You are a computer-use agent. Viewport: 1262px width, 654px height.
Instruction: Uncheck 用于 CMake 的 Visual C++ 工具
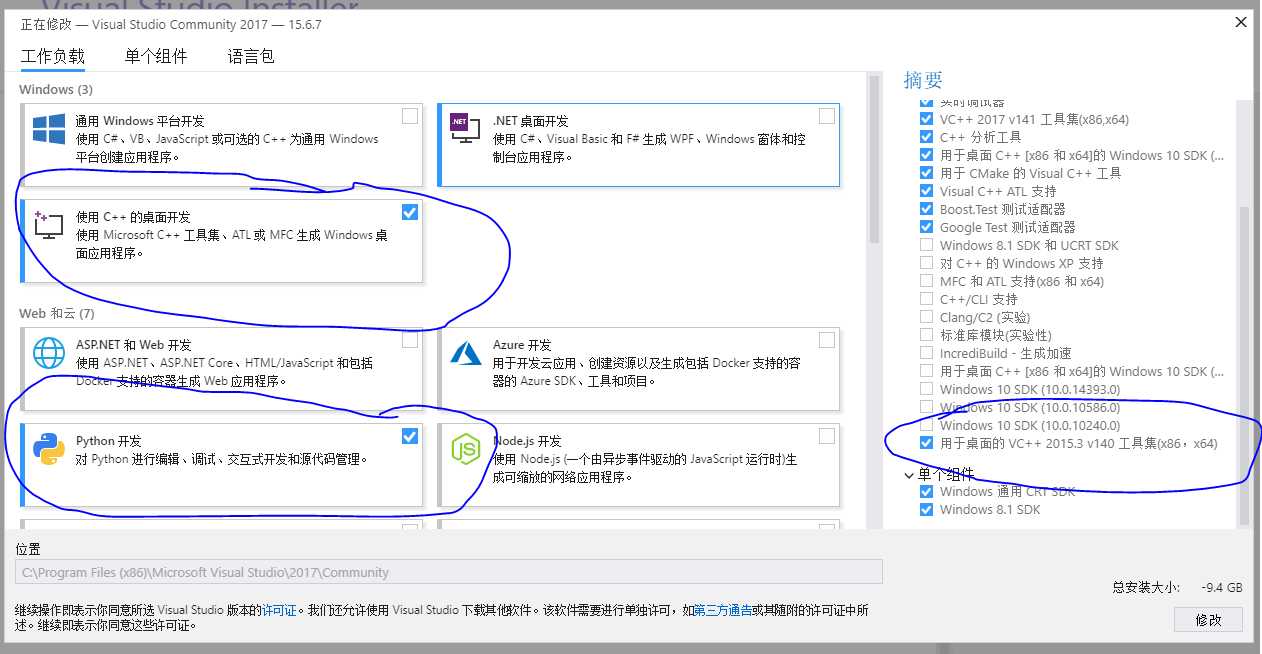[x=926, y=173]
